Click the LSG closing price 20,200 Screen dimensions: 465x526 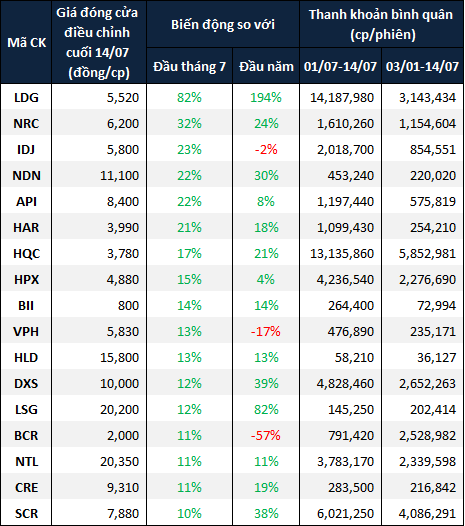click(119, 410)
